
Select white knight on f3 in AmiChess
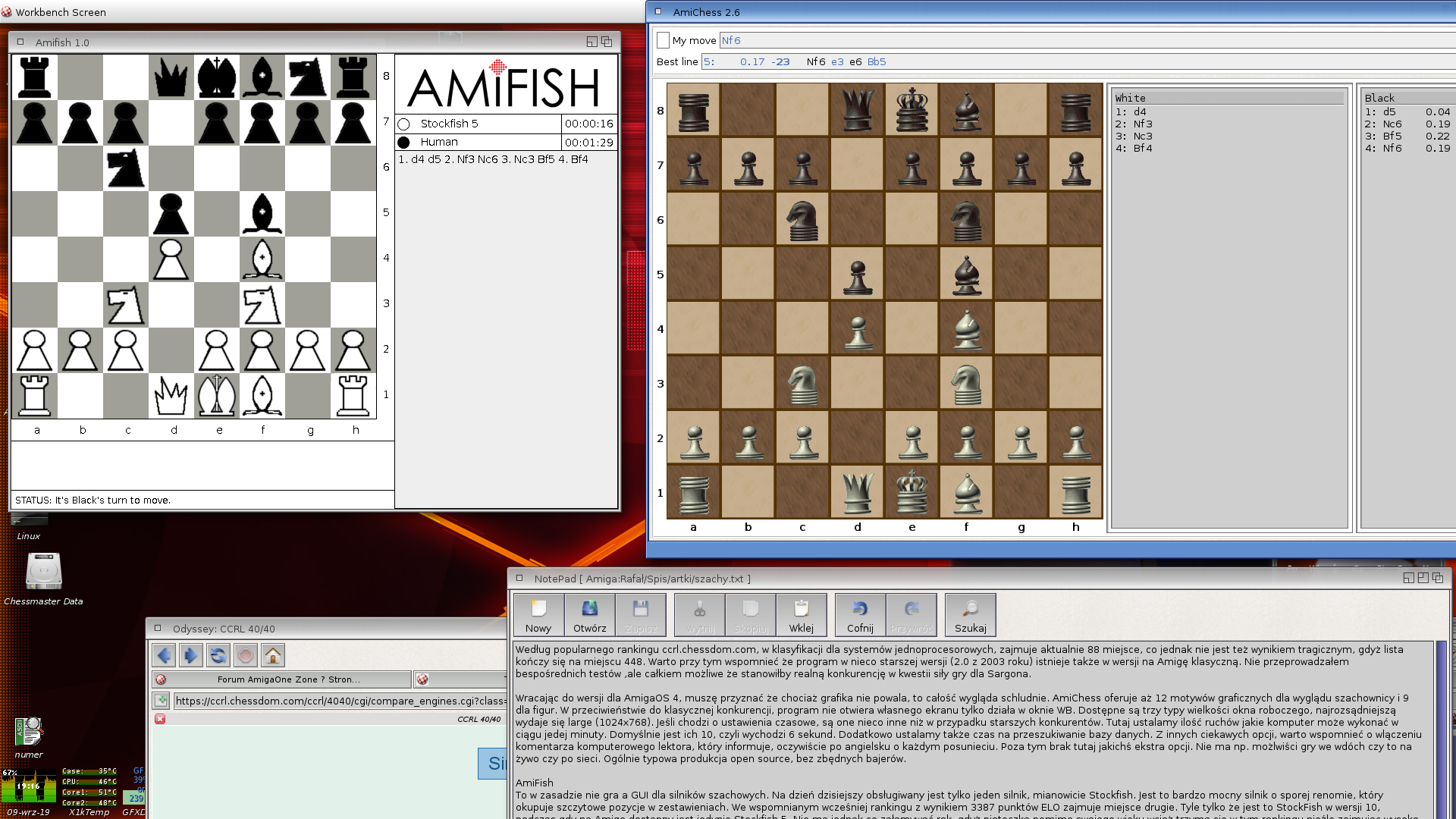[966, 384]
